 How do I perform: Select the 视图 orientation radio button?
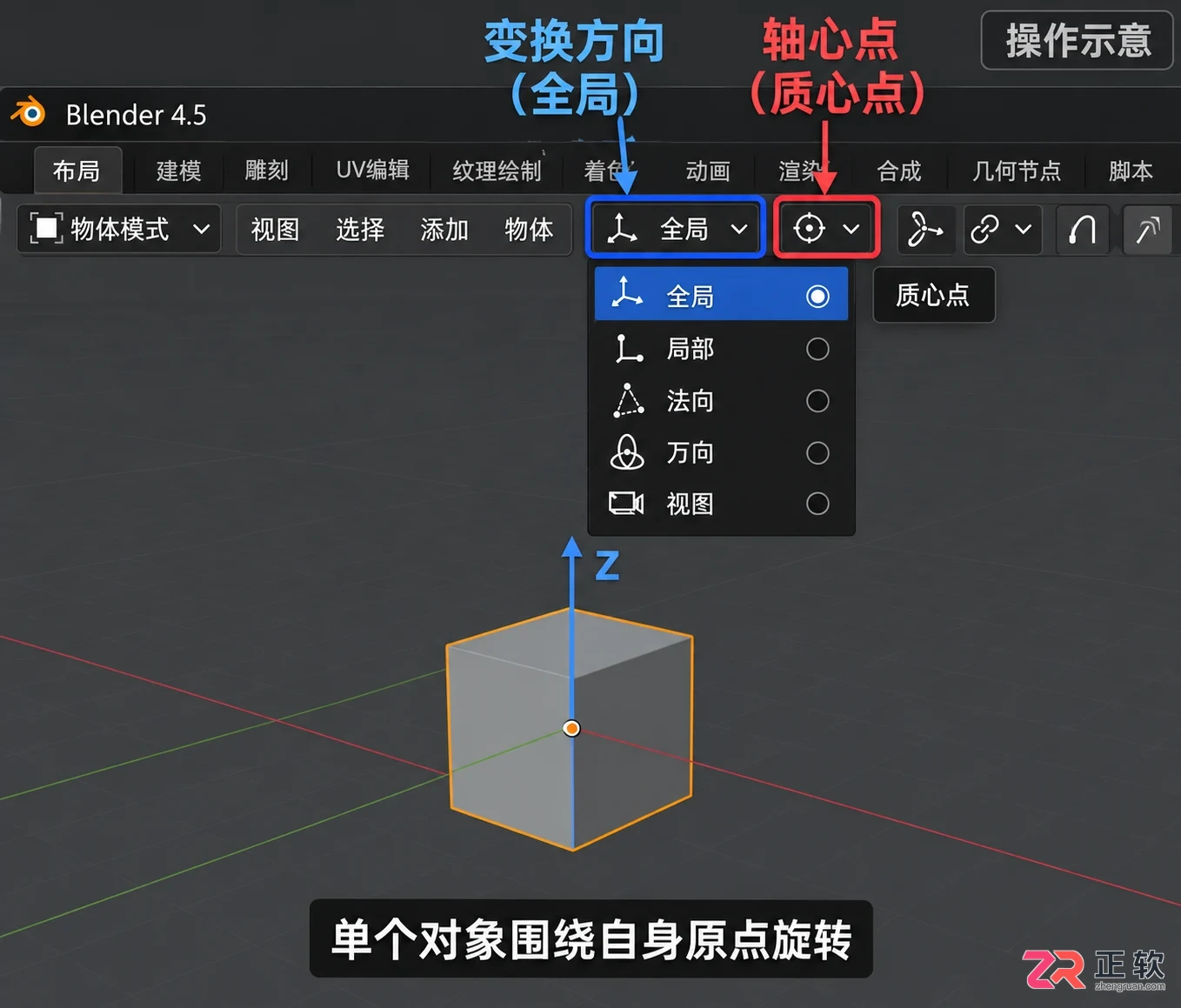[817, 504]
